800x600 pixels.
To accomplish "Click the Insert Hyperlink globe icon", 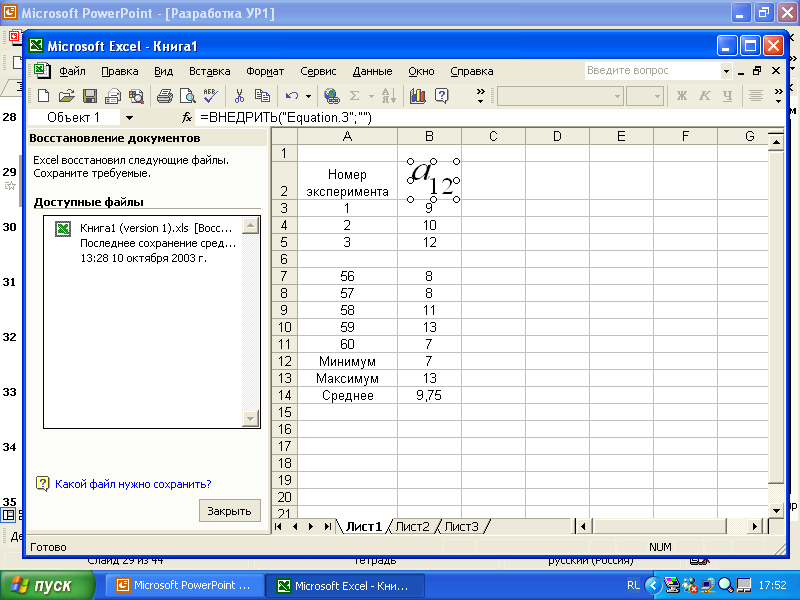I will point(332,96).
